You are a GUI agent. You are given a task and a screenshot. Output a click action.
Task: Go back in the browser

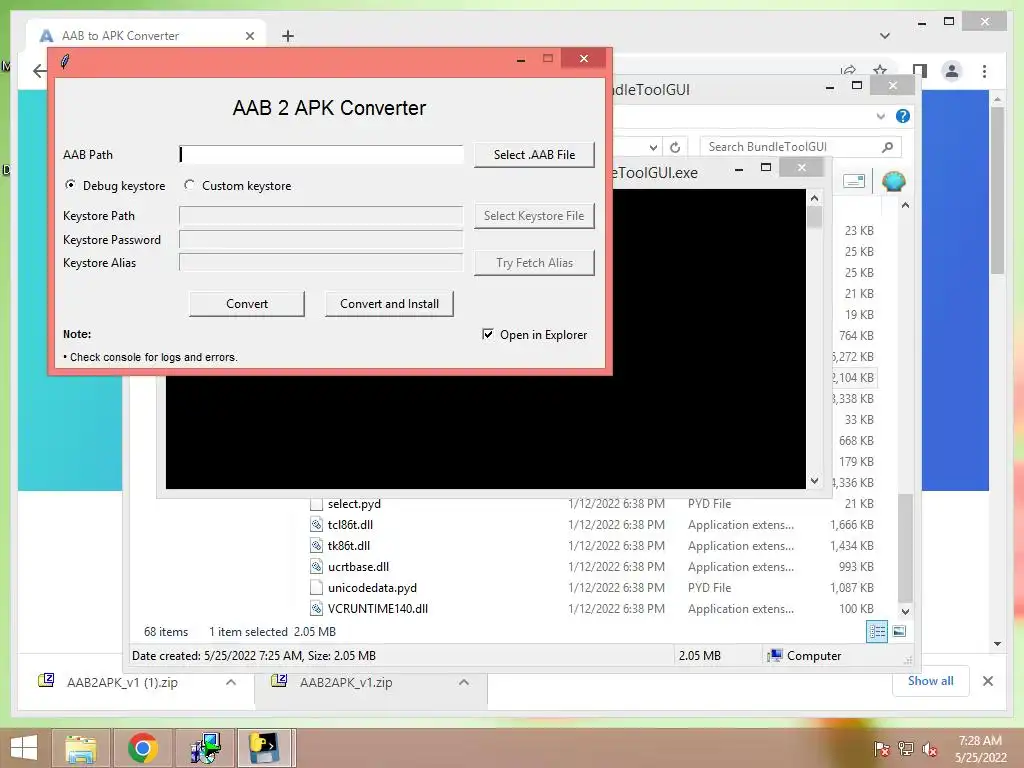pyautogui.click(x=39, y=71)
